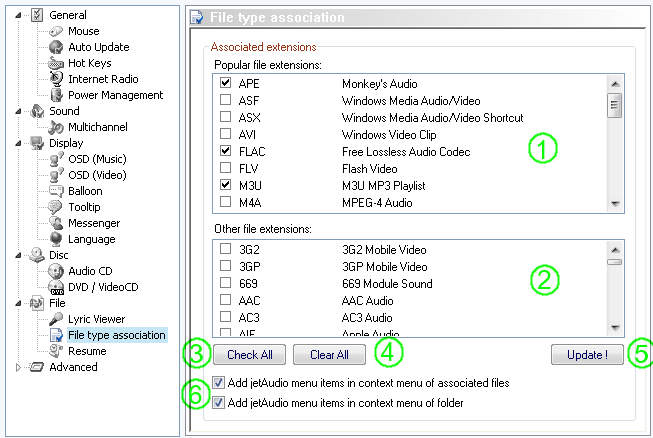This screenshot has width=653, height=438.
Task: Click the File category icon
Action: (37, 303)
